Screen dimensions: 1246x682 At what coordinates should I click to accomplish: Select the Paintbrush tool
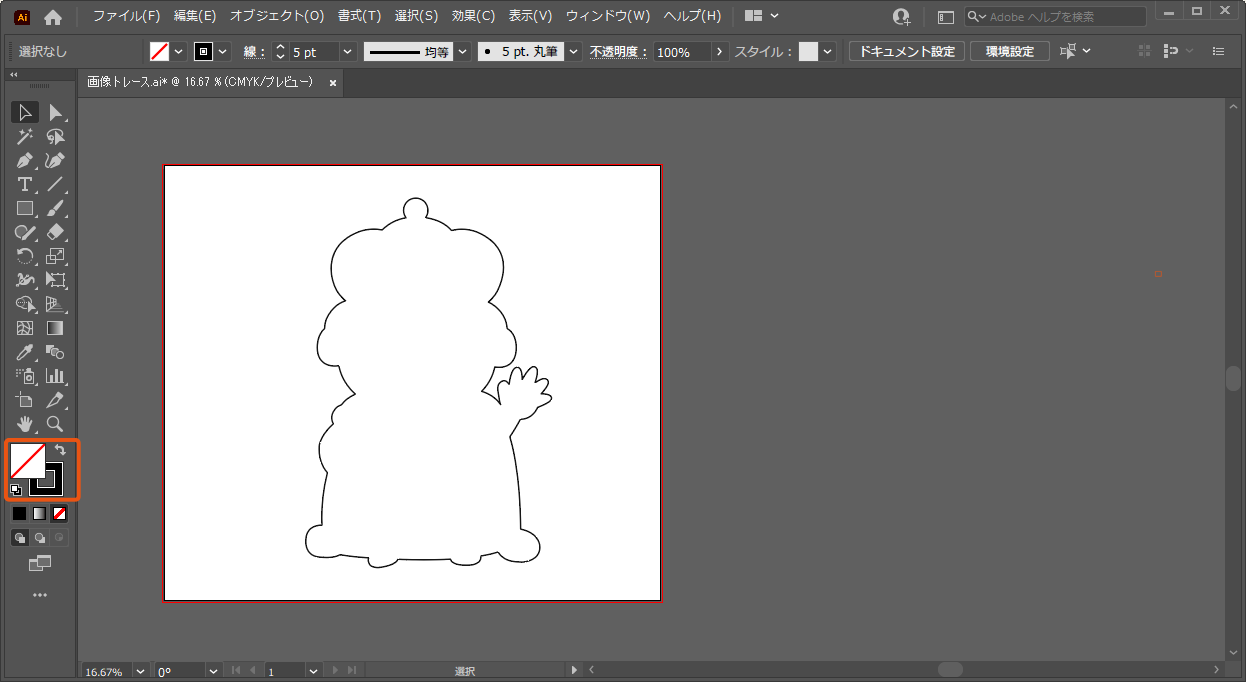pos(56,209)
